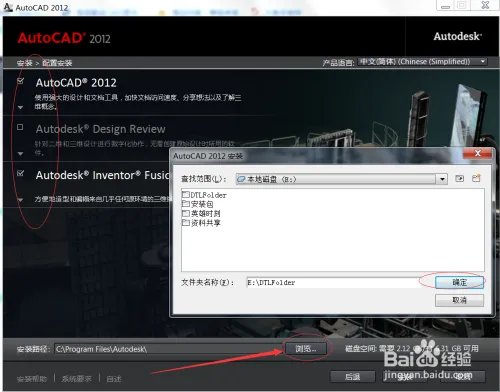This screenshot has width=500, height=392.
Task: Select the 安装包 entry name
Action: [202, 204]
